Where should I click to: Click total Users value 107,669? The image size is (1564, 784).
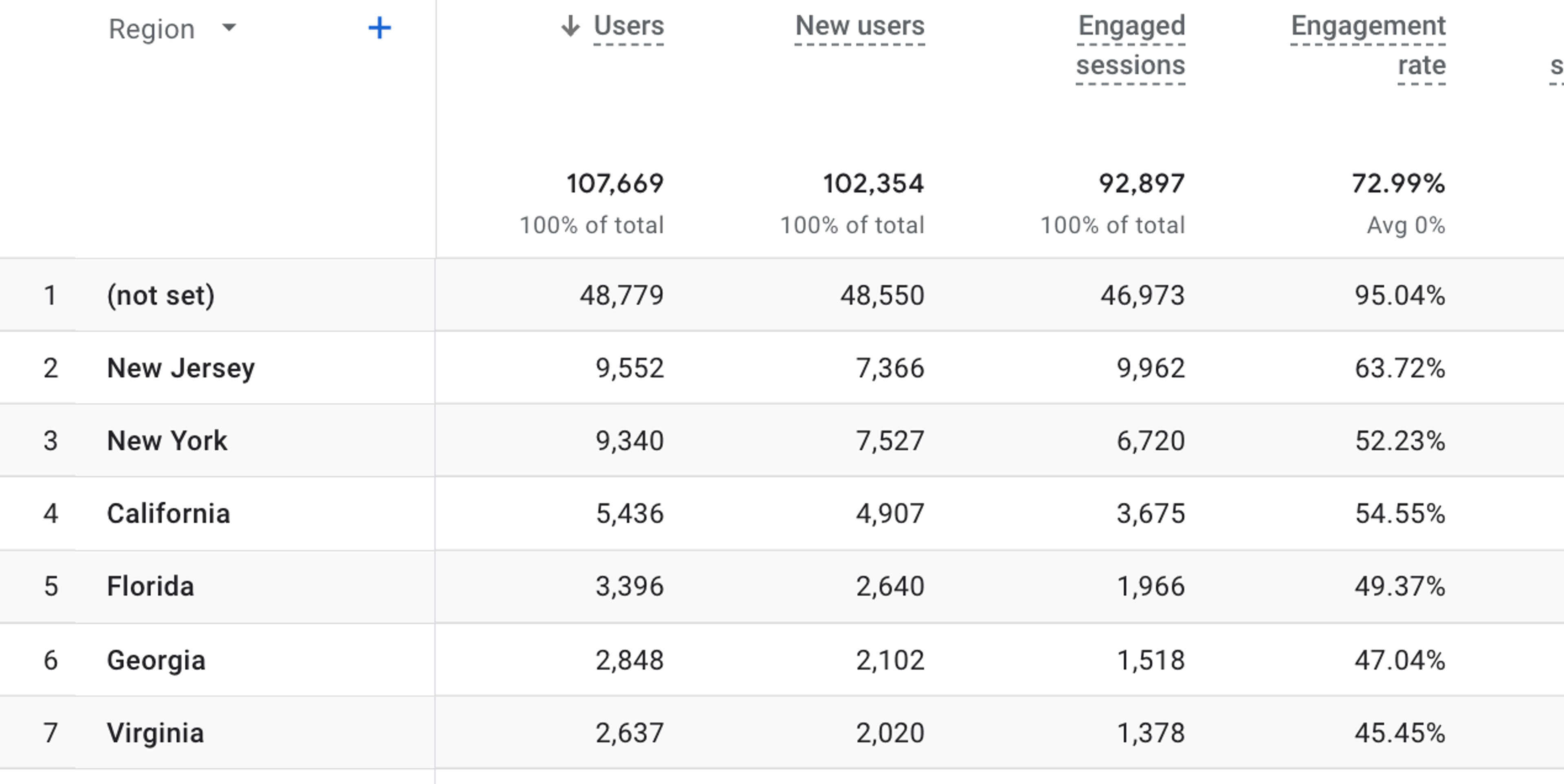(615, 183)
